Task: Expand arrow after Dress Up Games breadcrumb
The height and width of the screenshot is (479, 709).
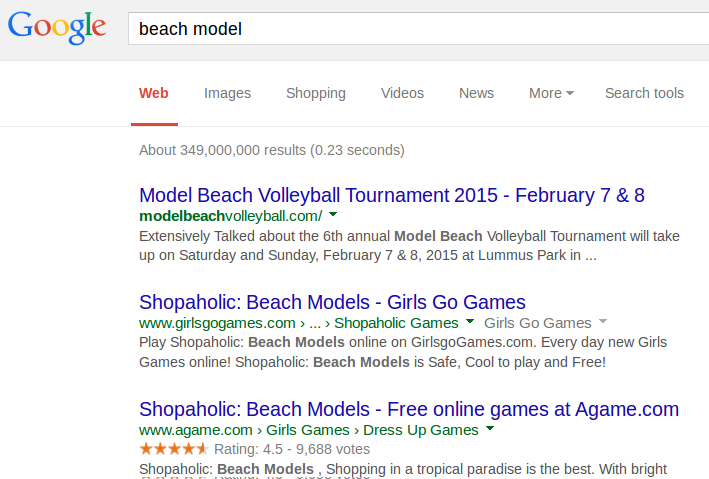Action: pyautogui.click(x=490, y=430)
